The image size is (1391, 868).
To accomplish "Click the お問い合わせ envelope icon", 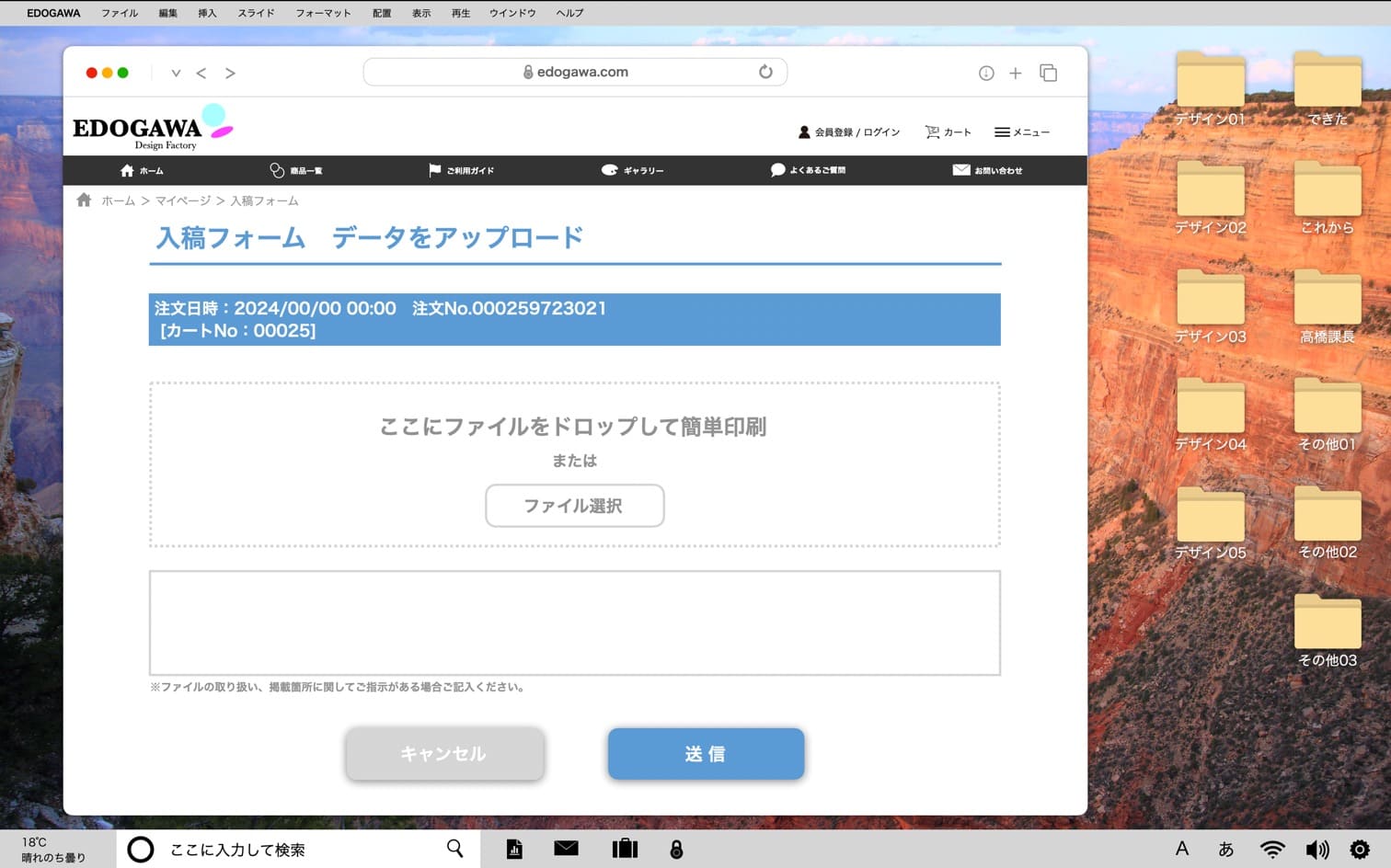I will [960, 170].
